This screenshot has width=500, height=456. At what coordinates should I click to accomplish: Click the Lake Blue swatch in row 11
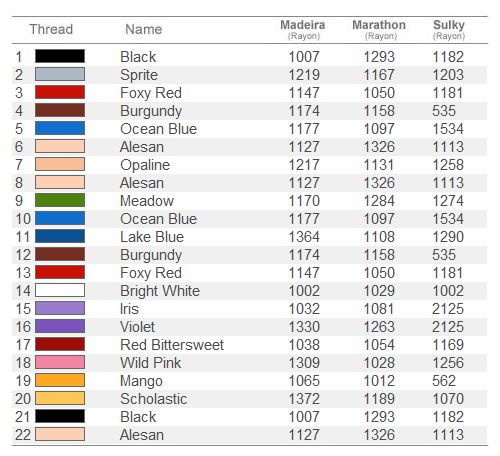(60, 236)
